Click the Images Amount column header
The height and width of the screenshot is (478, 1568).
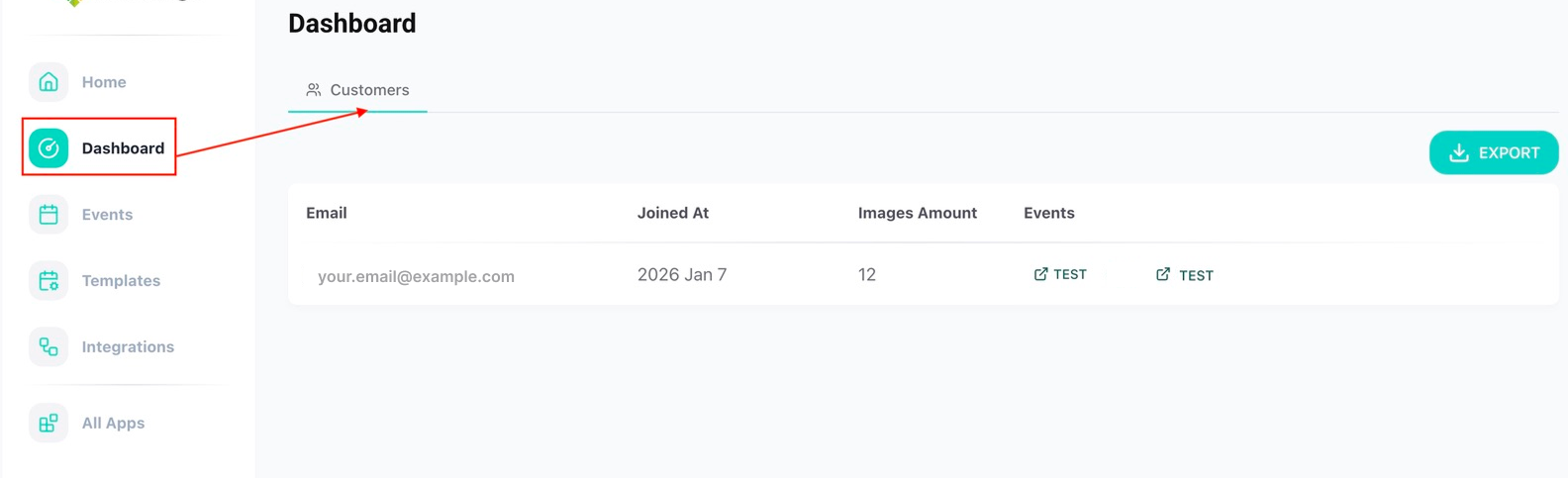(x=917, y=213)
